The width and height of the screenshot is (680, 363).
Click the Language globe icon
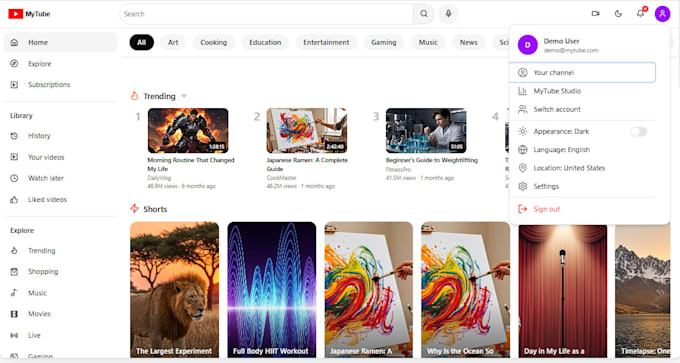pos(523,150)
